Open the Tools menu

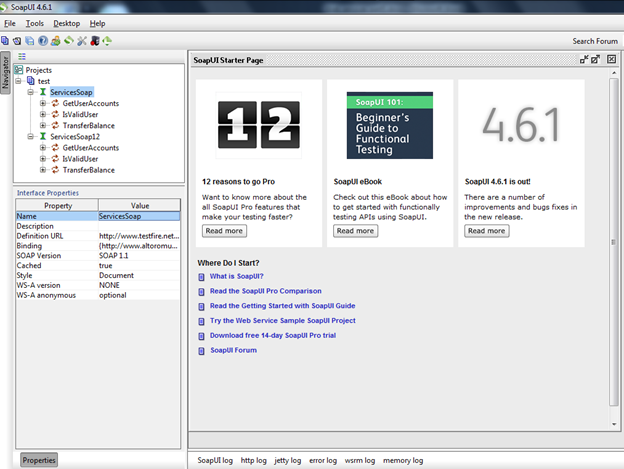(x=34, y=23)
